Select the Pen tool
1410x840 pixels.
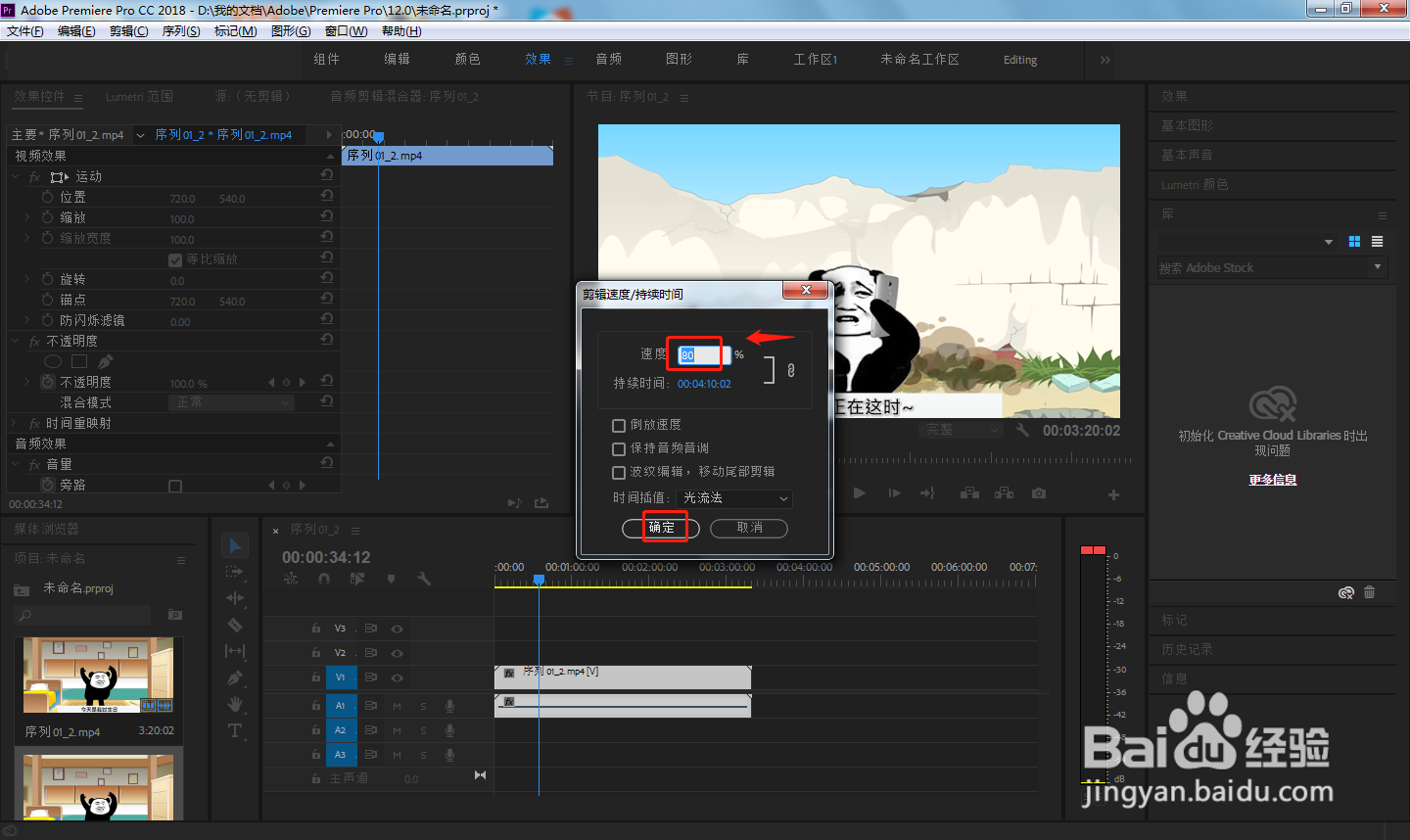[235, 677]
